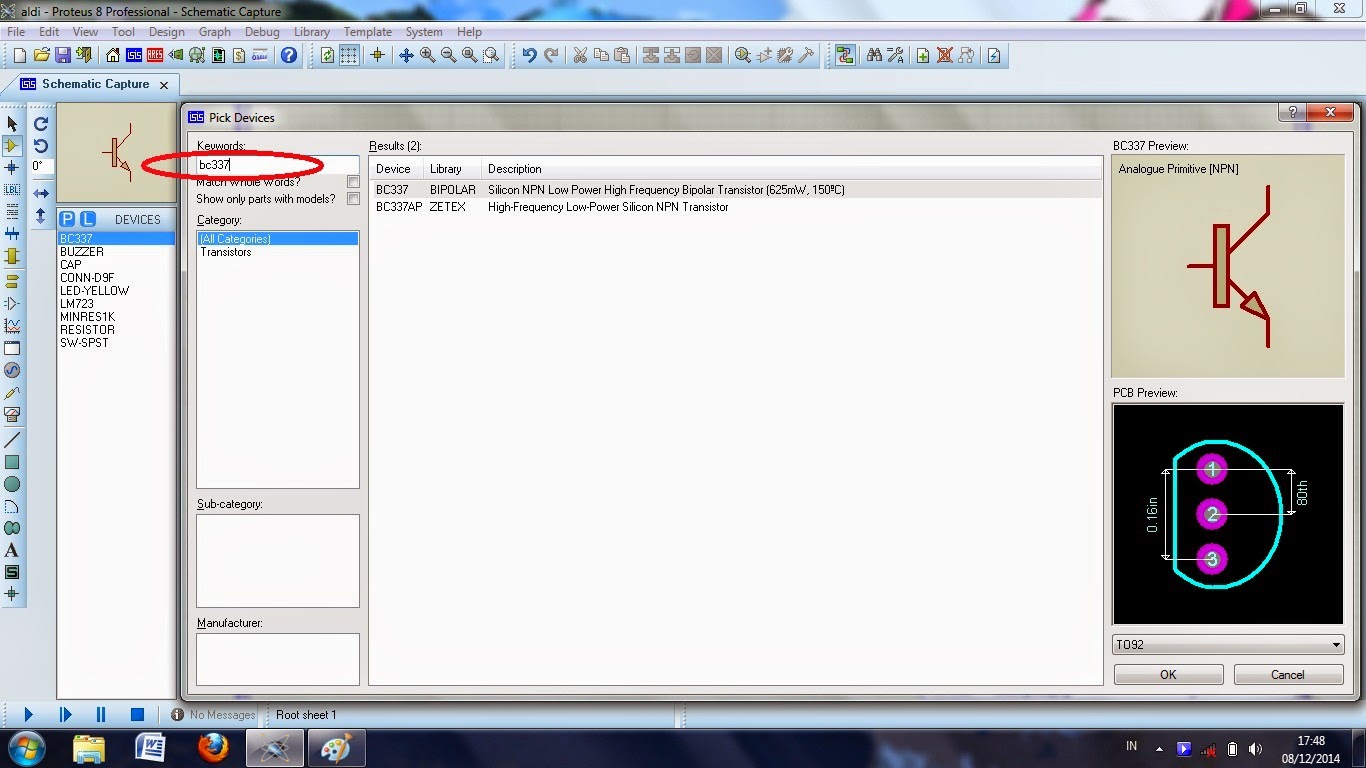Open the TO92 package dropdown

tap(1228, 645)
